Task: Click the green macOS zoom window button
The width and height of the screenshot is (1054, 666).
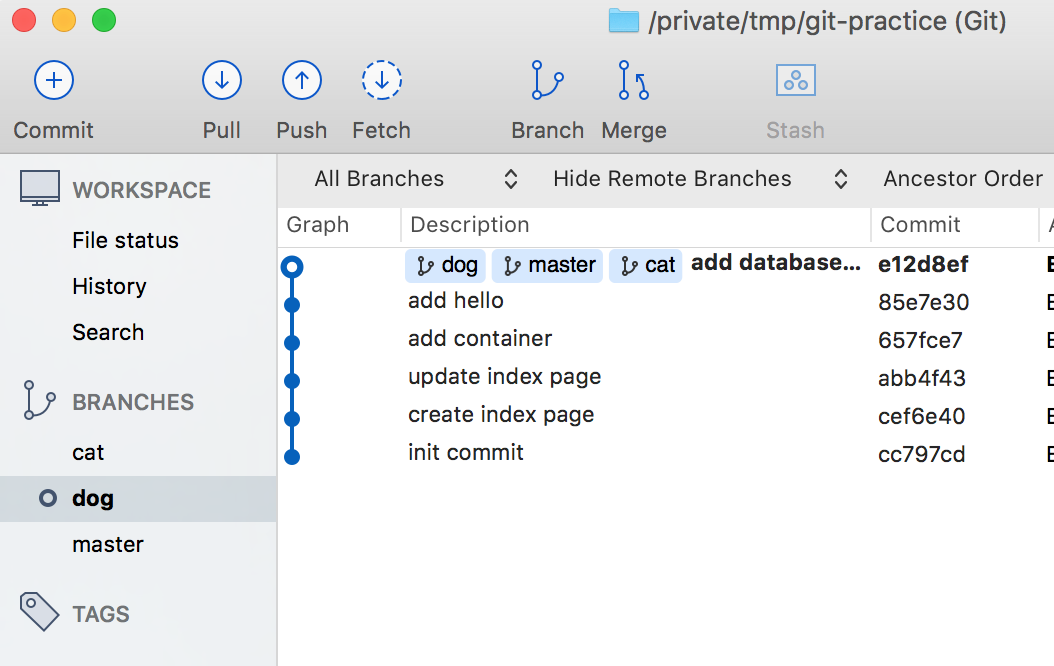Action: (103, 20)
